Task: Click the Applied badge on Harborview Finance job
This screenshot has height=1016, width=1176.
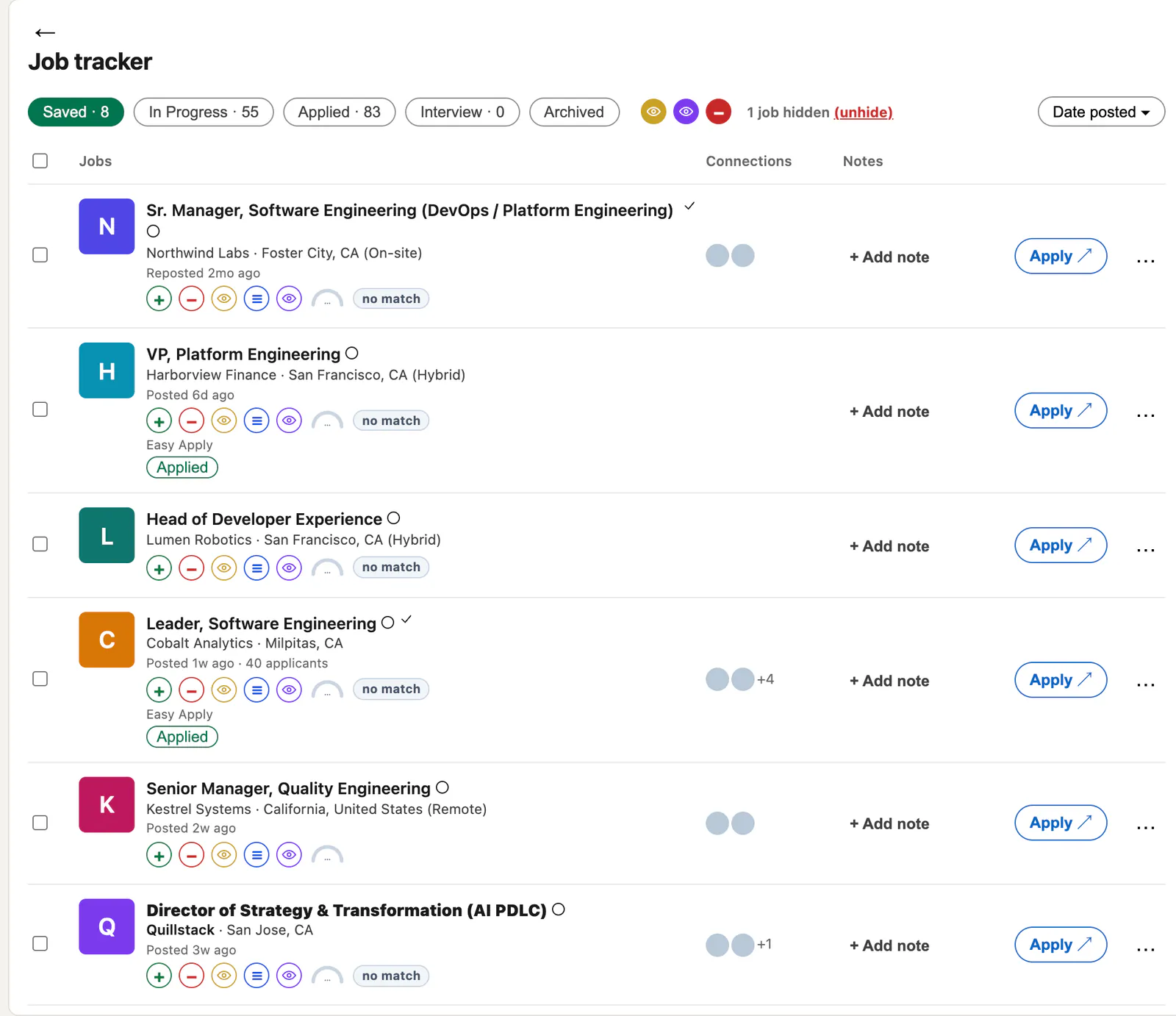Action: pyautogui.click(x=182, y=468)
